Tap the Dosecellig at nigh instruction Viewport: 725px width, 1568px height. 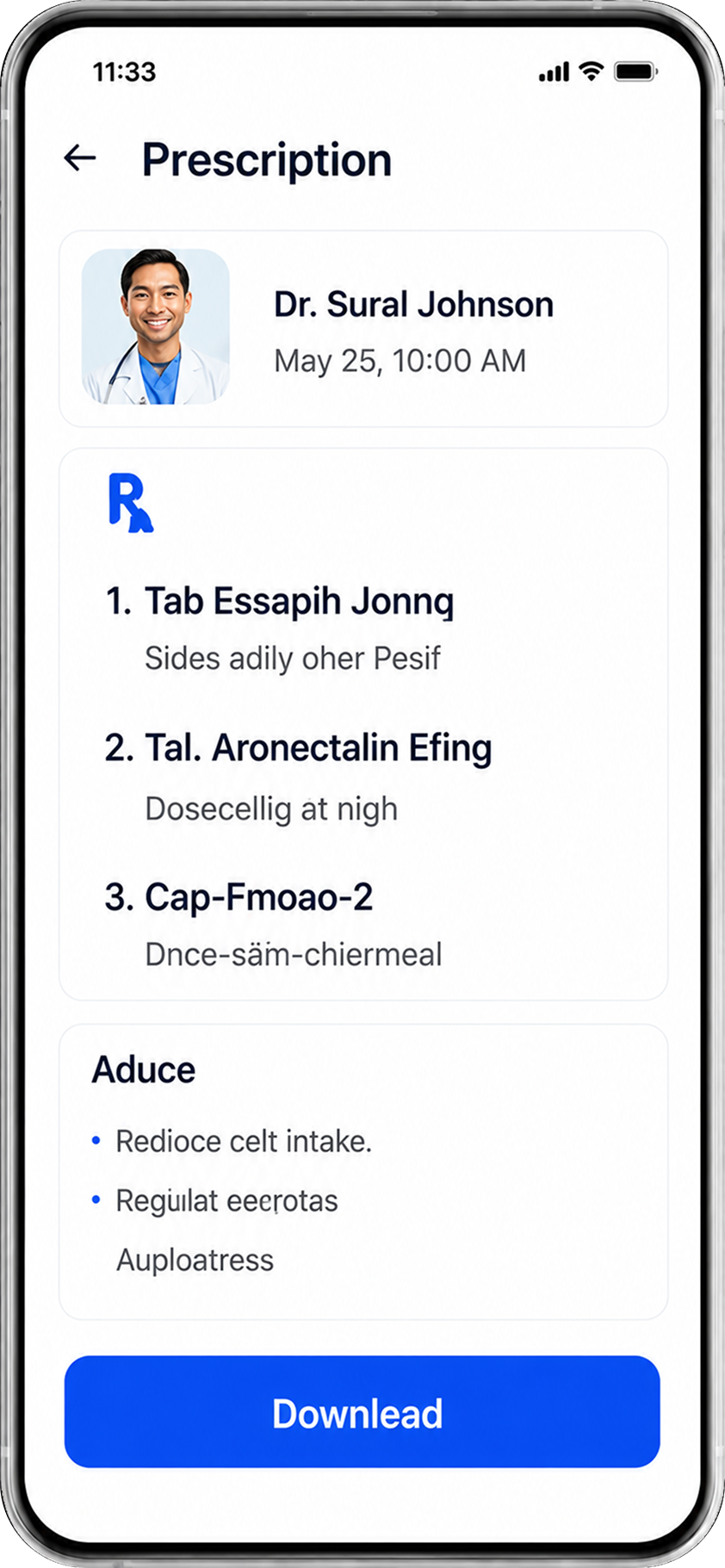pos(271,809)
